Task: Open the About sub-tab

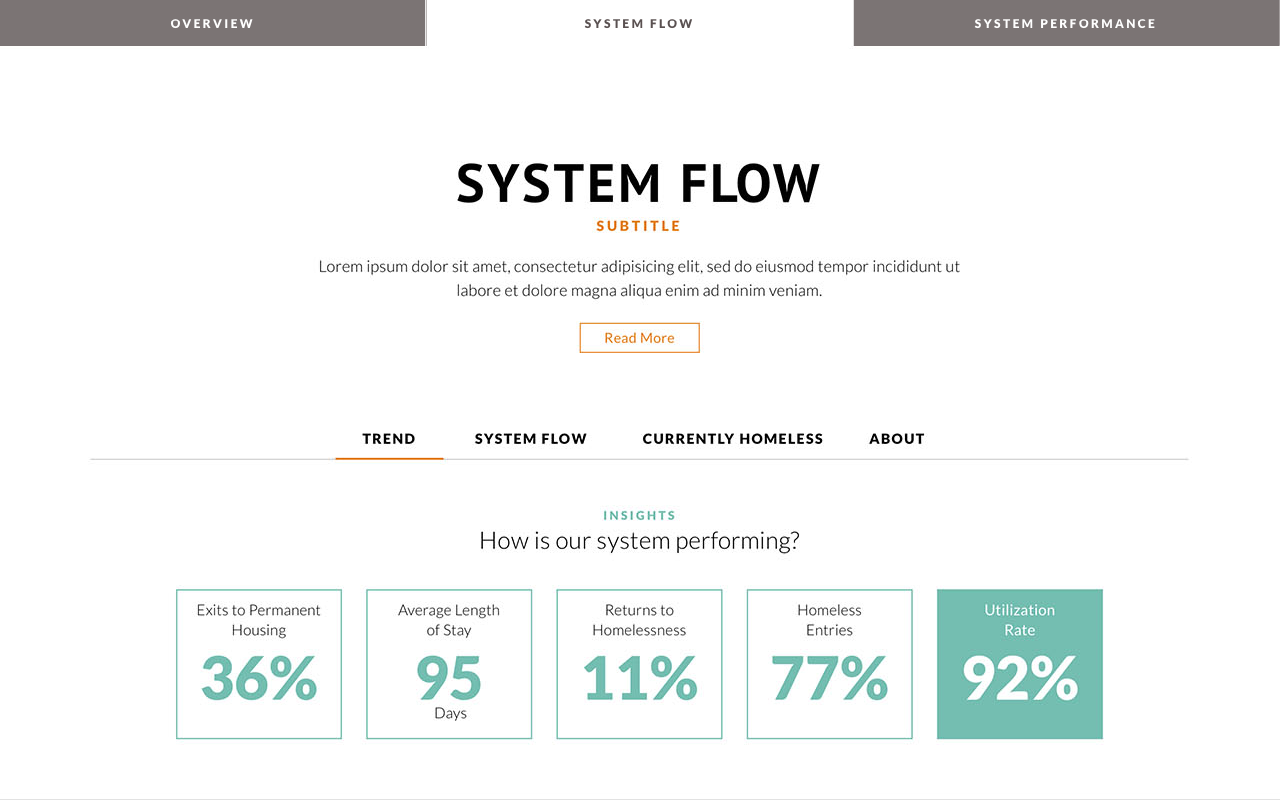Action: [x=896, y=439]
